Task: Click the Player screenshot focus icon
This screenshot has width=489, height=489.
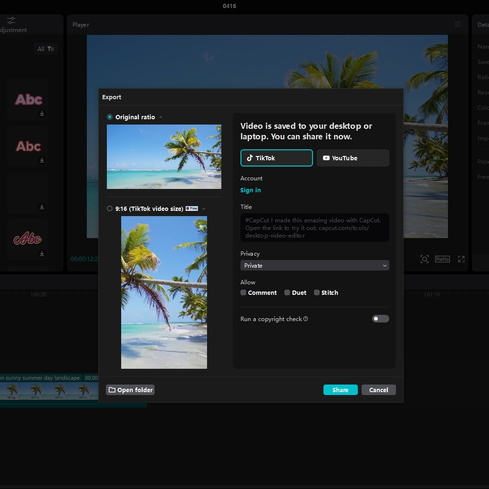Action: tap(424, 259)
